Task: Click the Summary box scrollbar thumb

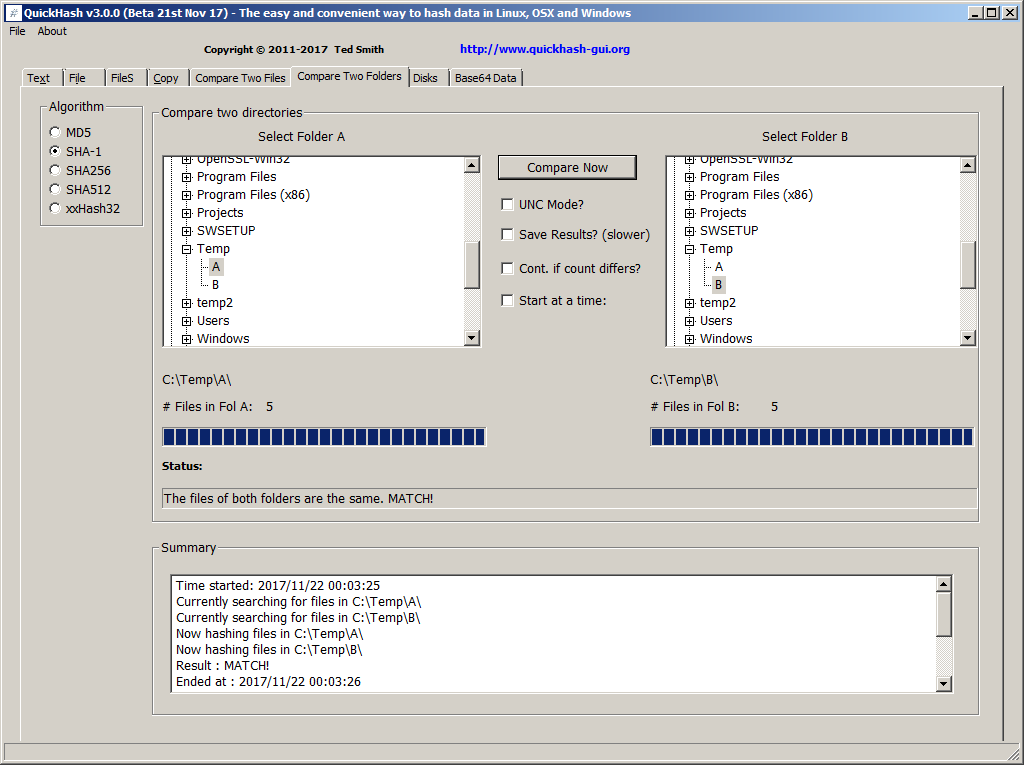Action: (944, 614)
